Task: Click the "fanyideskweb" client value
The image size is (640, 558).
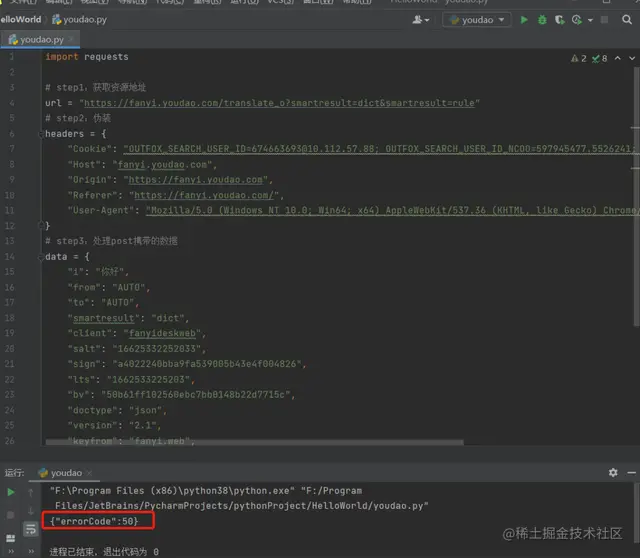Action: 162,333
